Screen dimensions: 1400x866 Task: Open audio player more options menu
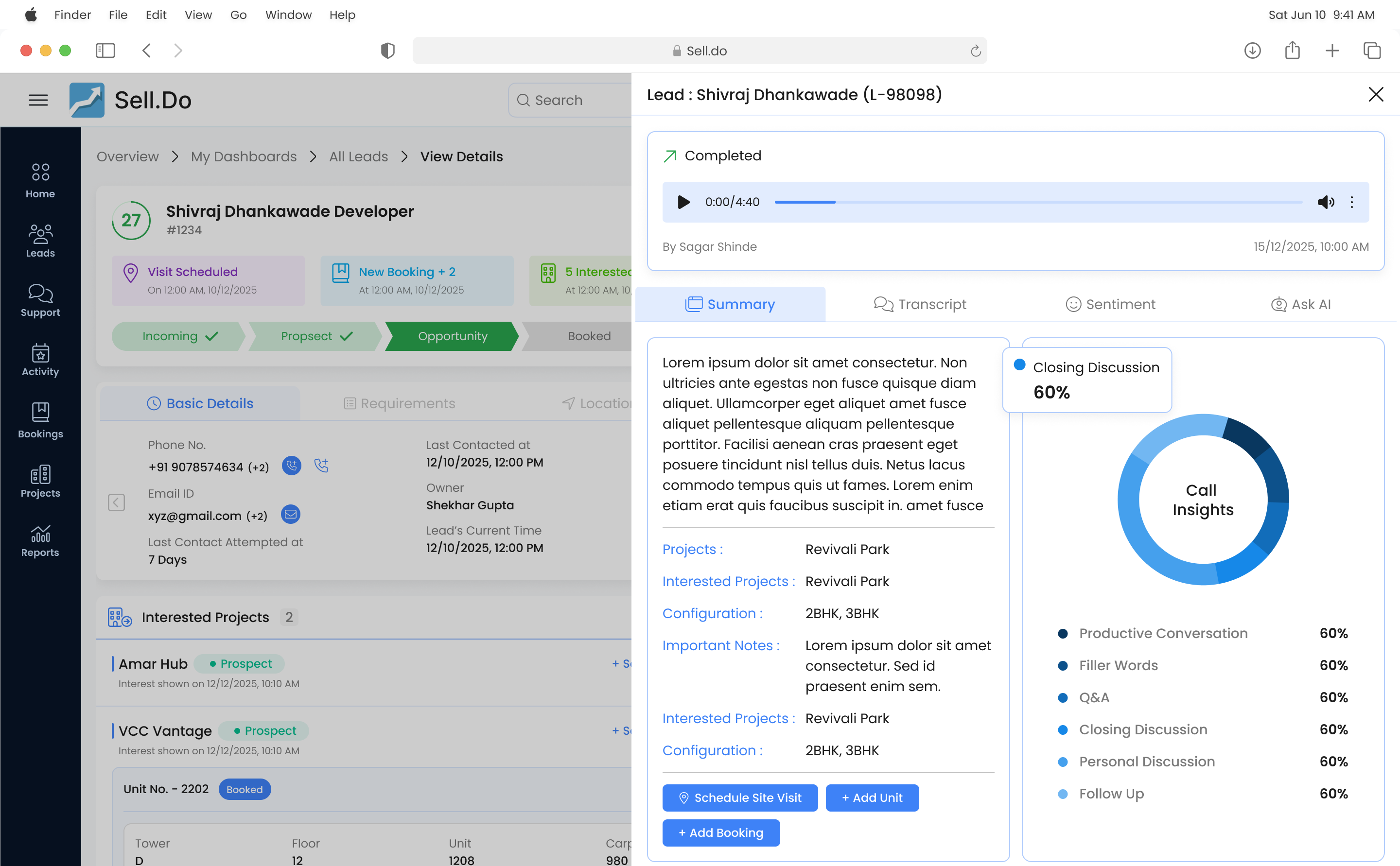click(x=1352, y=202)
